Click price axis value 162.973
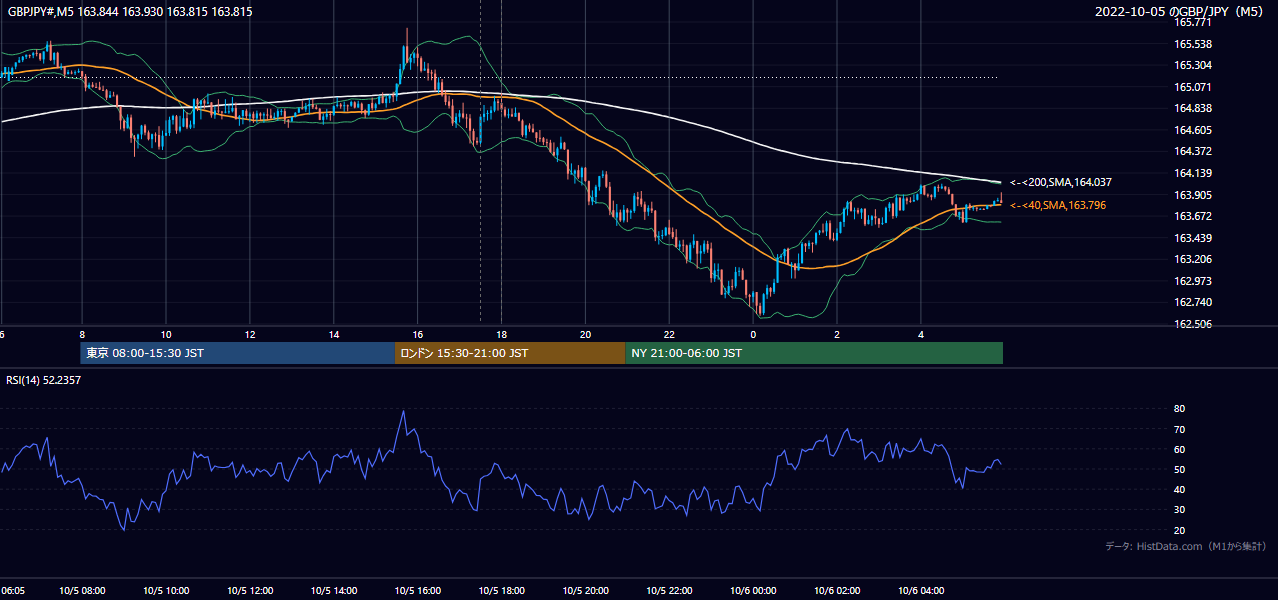 1192,282
